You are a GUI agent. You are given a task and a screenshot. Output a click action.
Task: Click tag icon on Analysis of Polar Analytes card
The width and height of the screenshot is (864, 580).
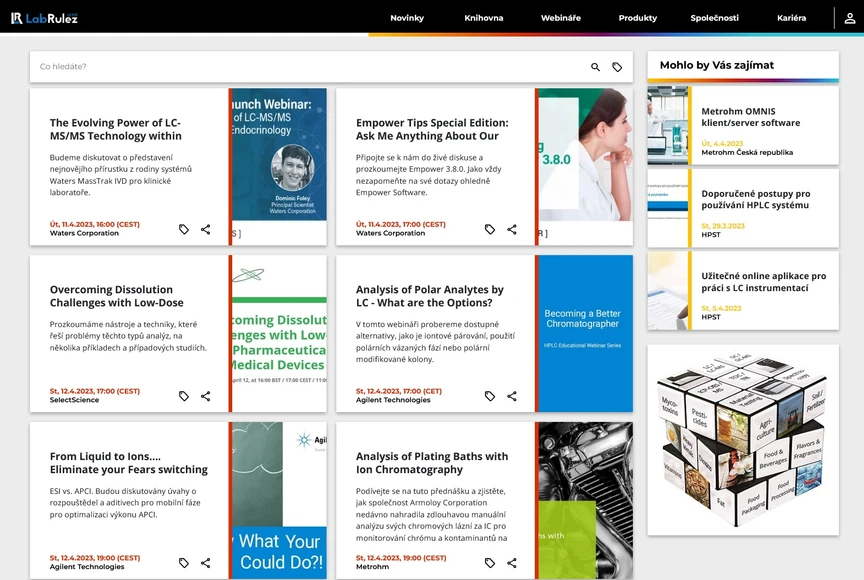490,396
